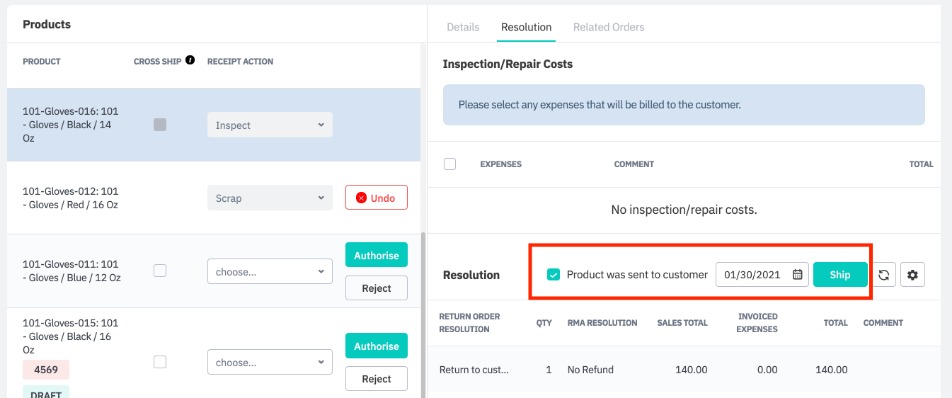Click the invoiced expenses value 0.00

pyautogui.click(x=767, y=369)
